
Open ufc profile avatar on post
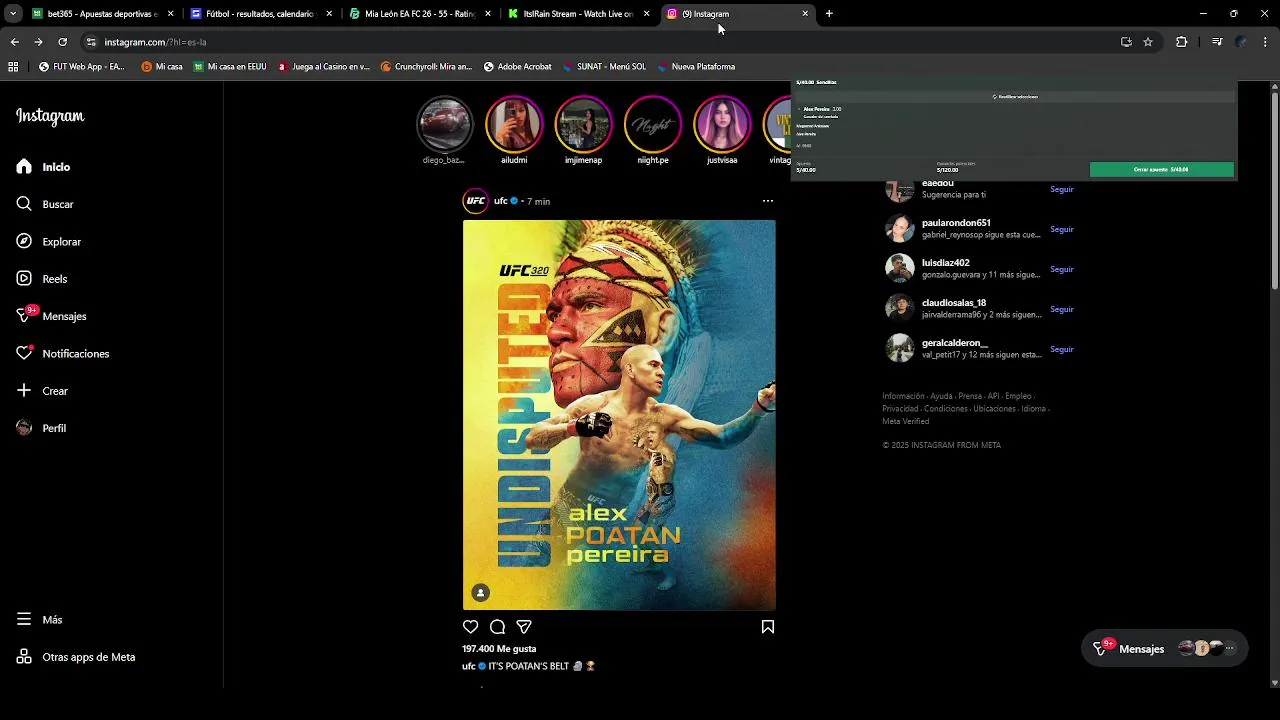[x=475, y=201]
